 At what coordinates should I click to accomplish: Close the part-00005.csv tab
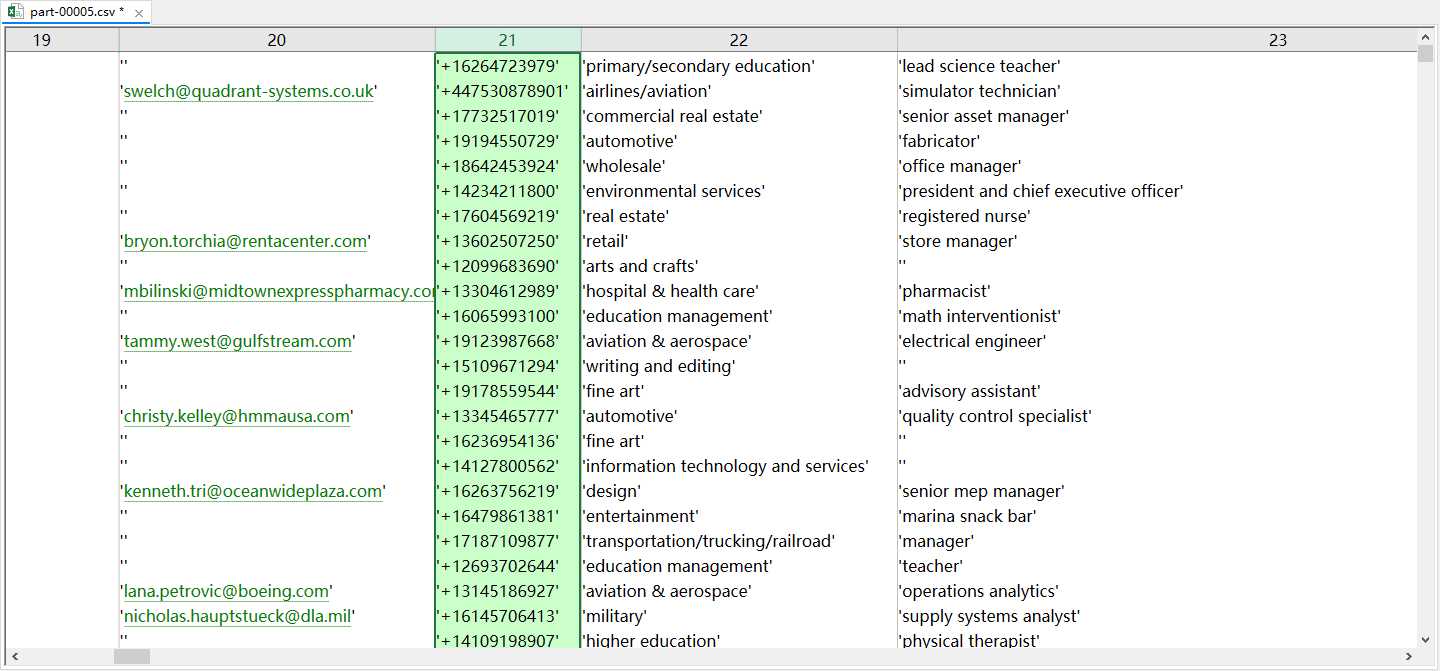(138, 13)
